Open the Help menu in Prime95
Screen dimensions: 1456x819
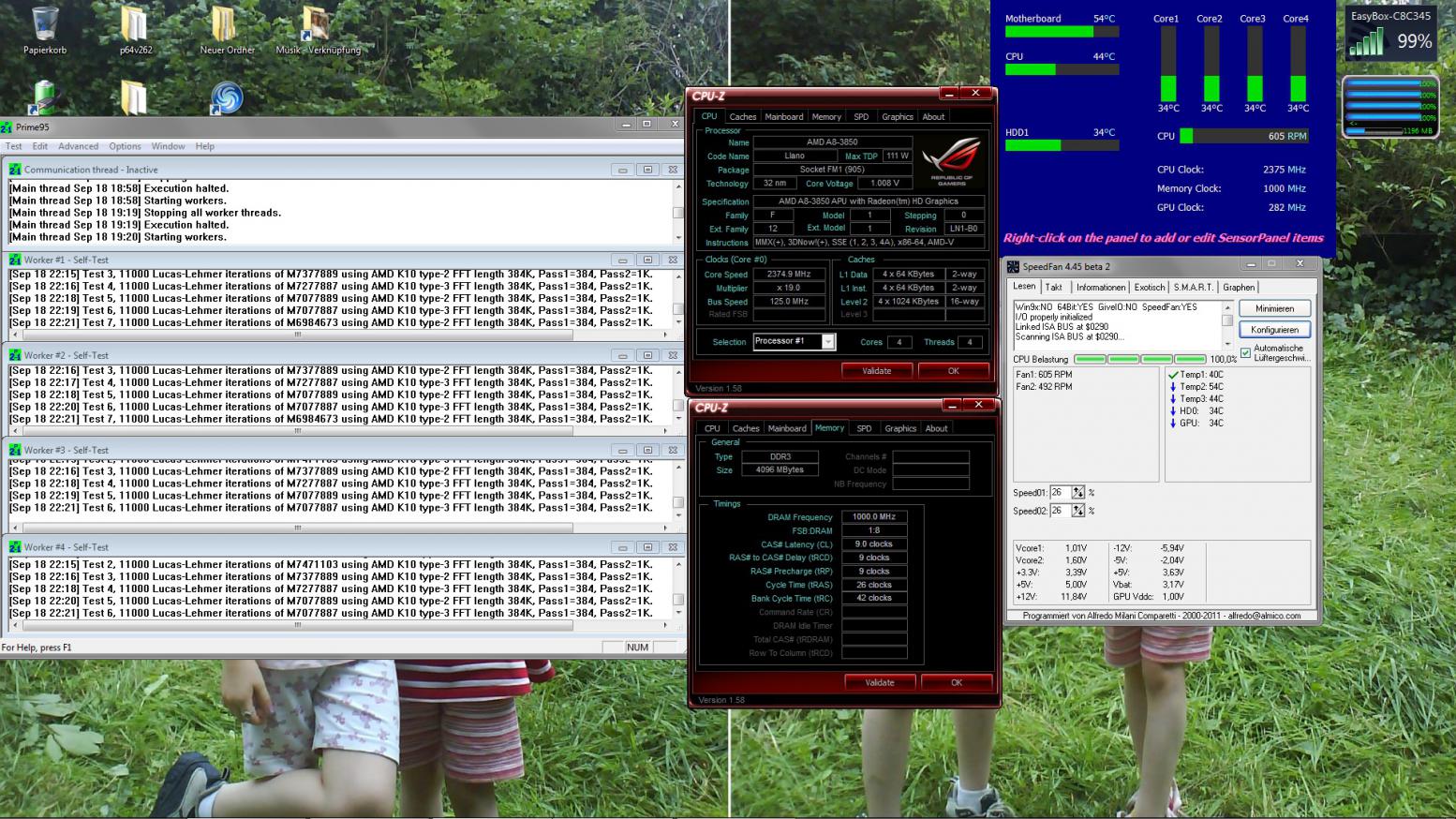point(205,146)
